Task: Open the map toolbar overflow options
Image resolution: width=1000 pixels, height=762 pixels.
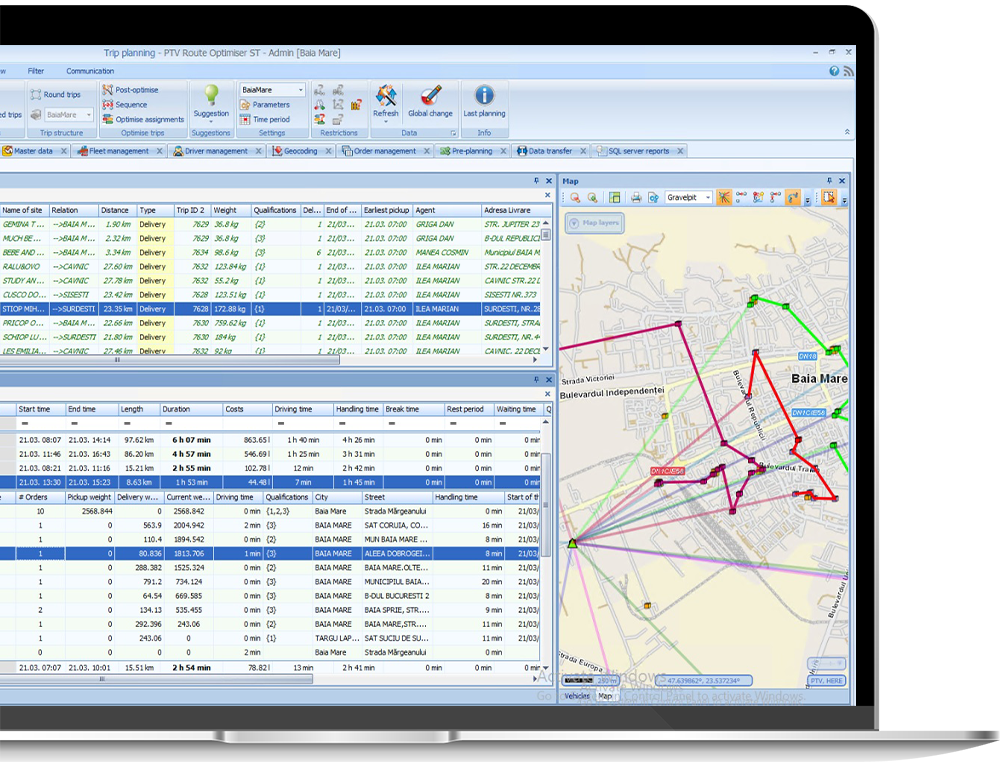Action: (x=807, y=200)
